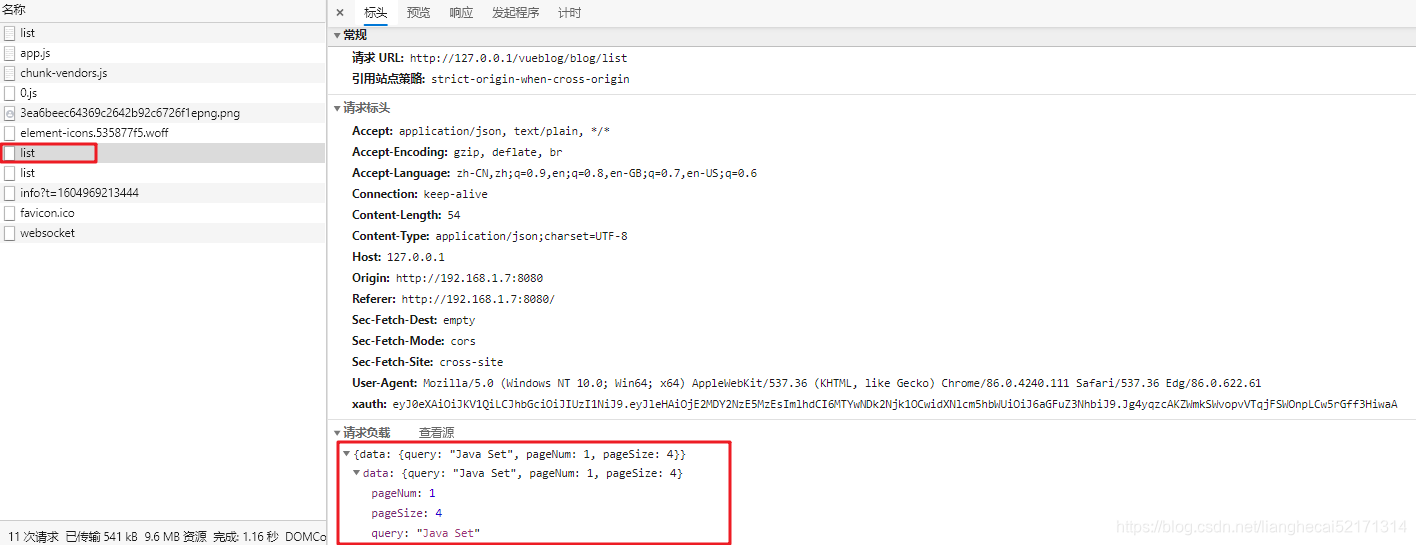Click the Accept-Encoding header row
The height and width of the screenshot is (545, 1416).
pyautogui.click(x=457, y=152)
